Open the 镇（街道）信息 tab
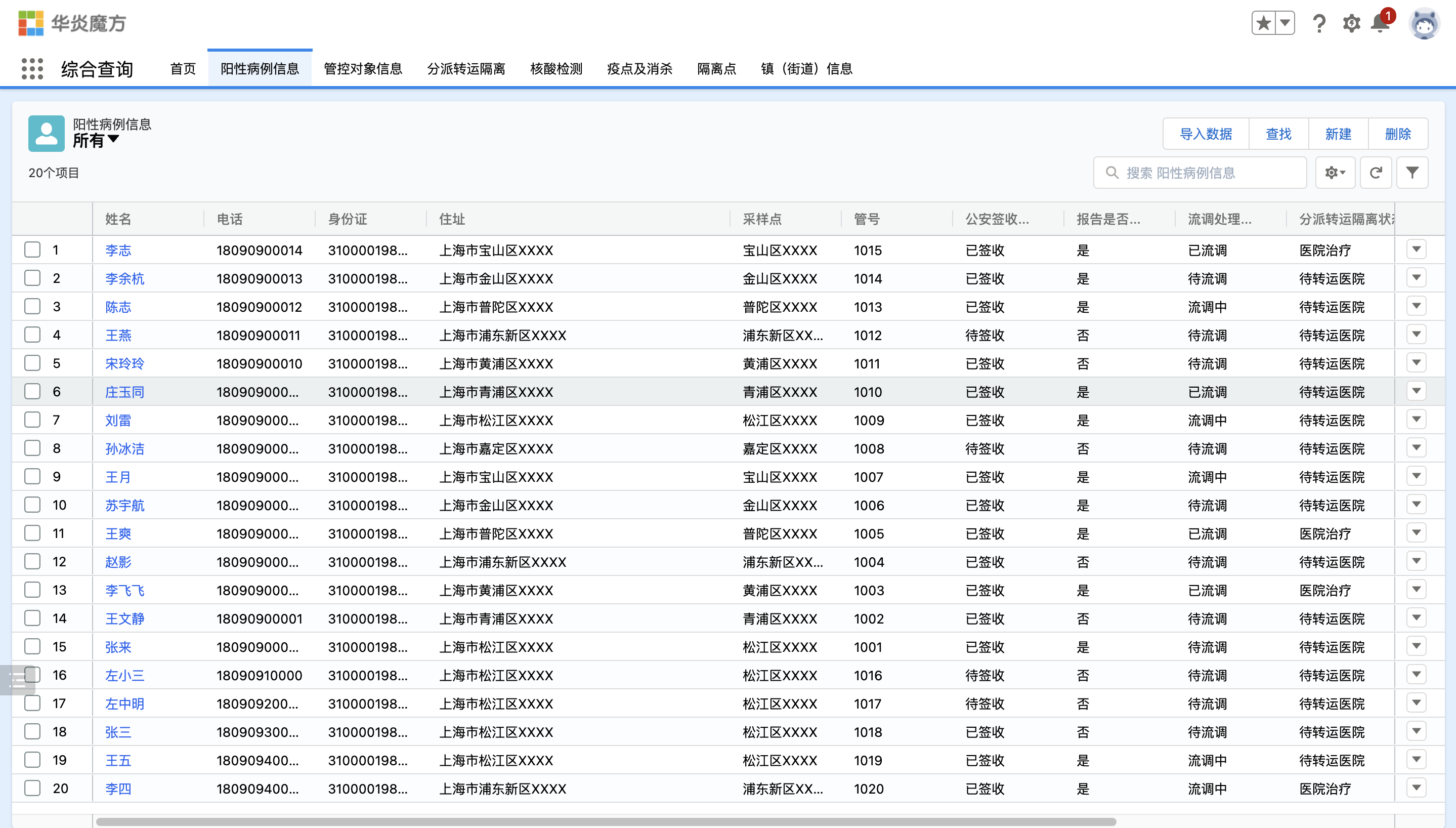This screenshot has height=828, width=1456. pos(806,69)
